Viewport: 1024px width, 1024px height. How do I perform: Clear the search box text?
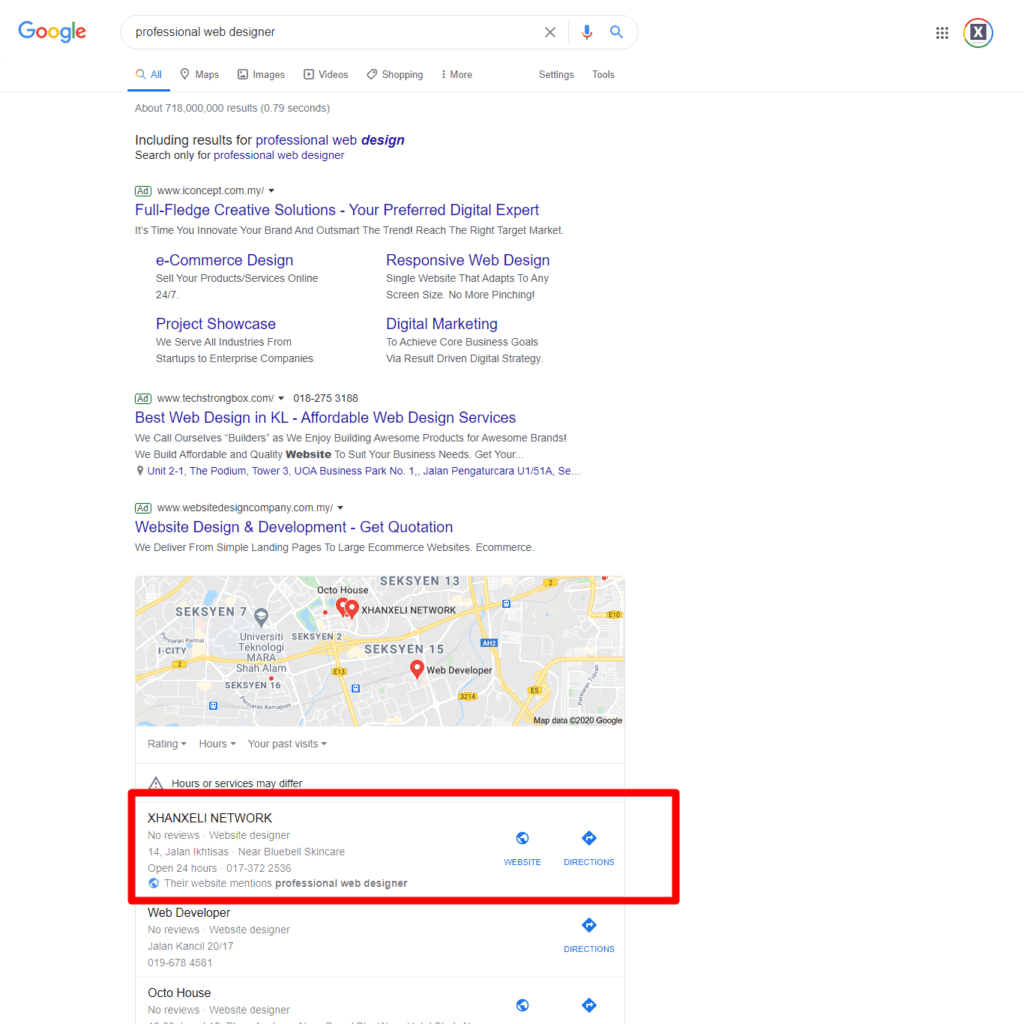(x=550, y=32)
